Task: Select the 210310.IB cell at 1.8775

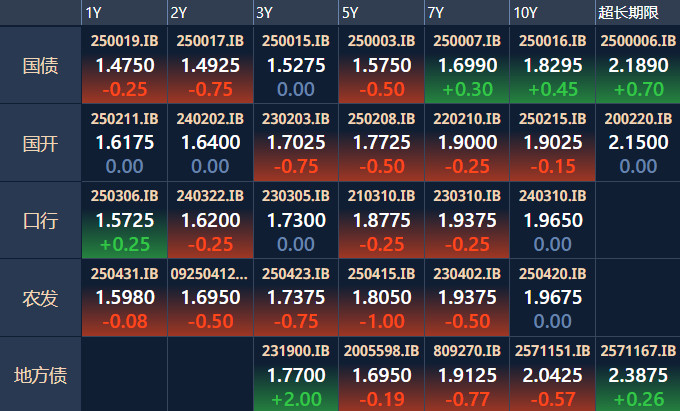Action: tap(381, 220)
